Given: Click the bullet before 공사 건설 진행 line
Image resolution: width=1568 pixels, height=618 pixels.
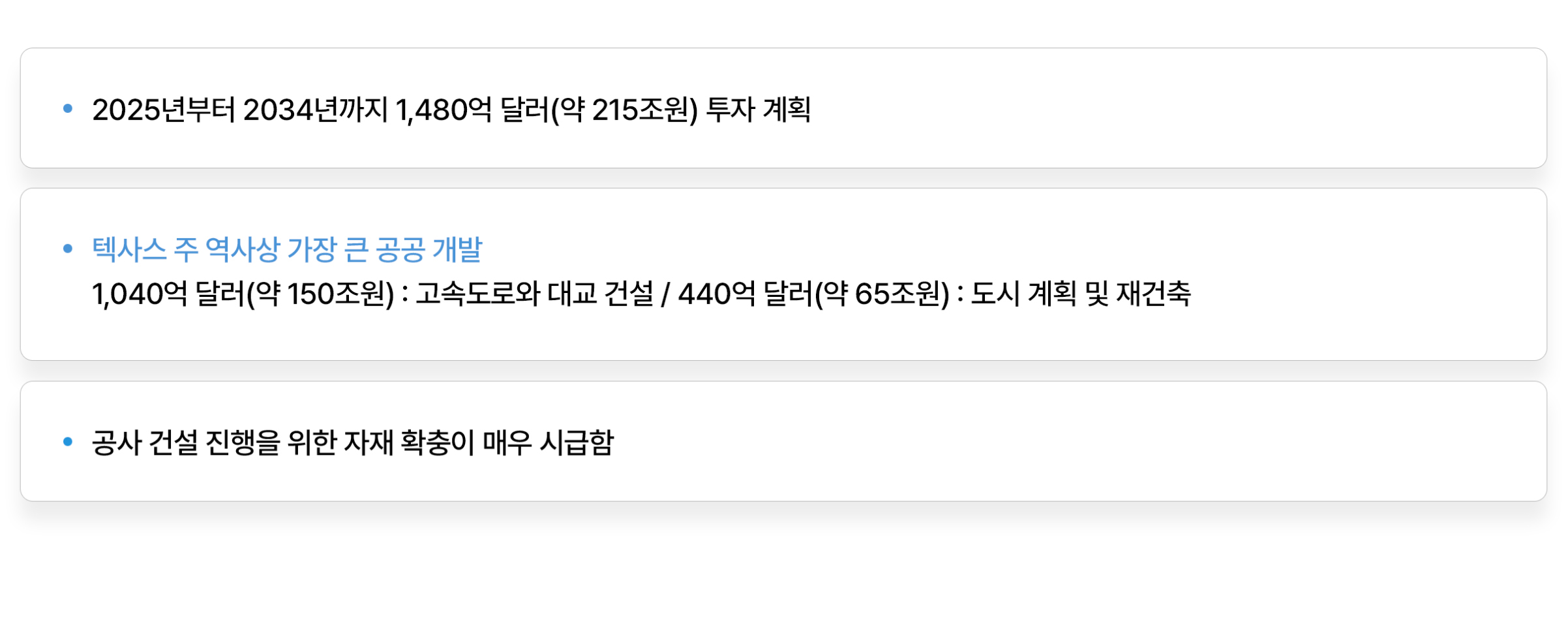Looking at the screenshot, I should tap(68, 442).
